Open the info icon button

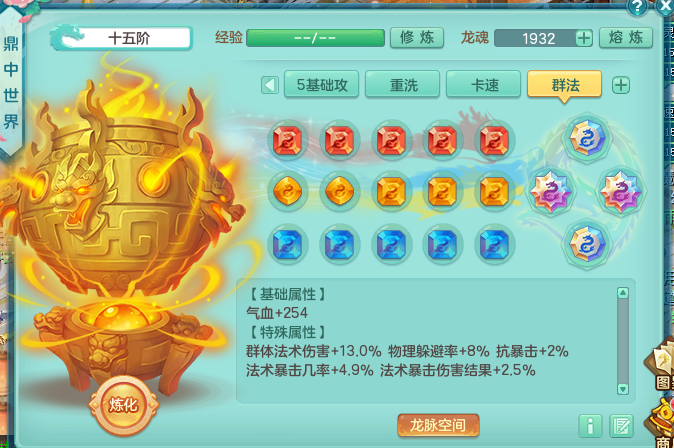pyautogui.click(x=590, y=426)
